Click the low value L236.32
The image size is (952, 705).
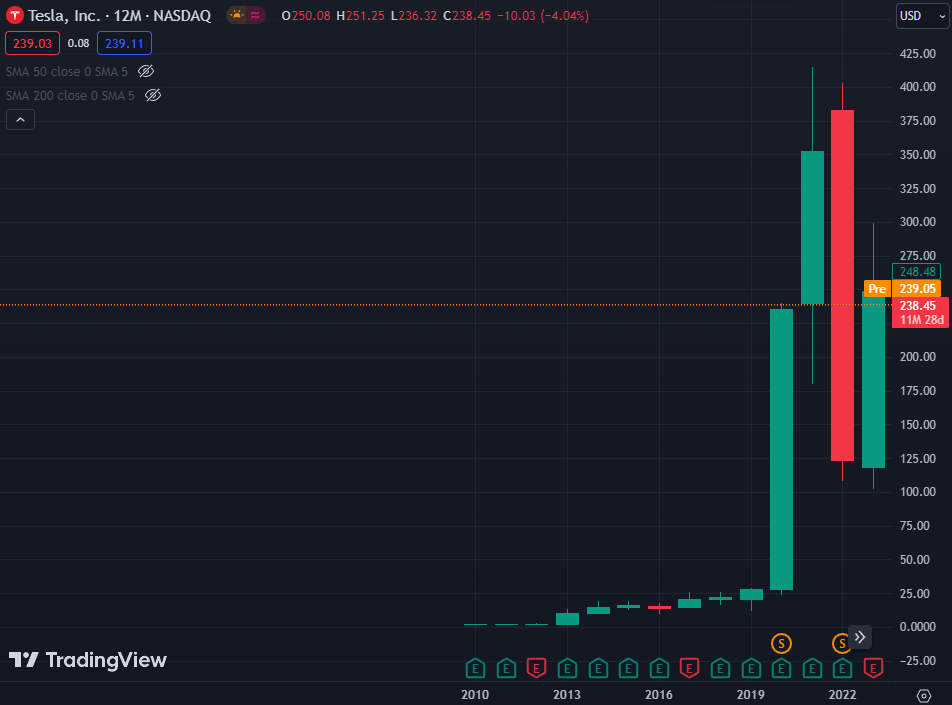click(x=413, y=16)
